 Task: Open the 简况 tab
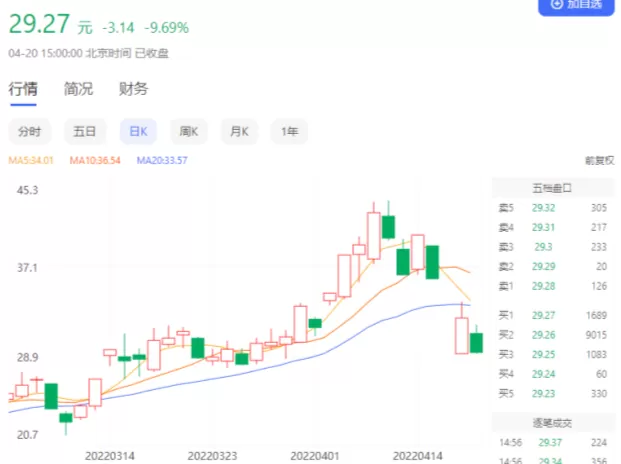tap(78, 89)
